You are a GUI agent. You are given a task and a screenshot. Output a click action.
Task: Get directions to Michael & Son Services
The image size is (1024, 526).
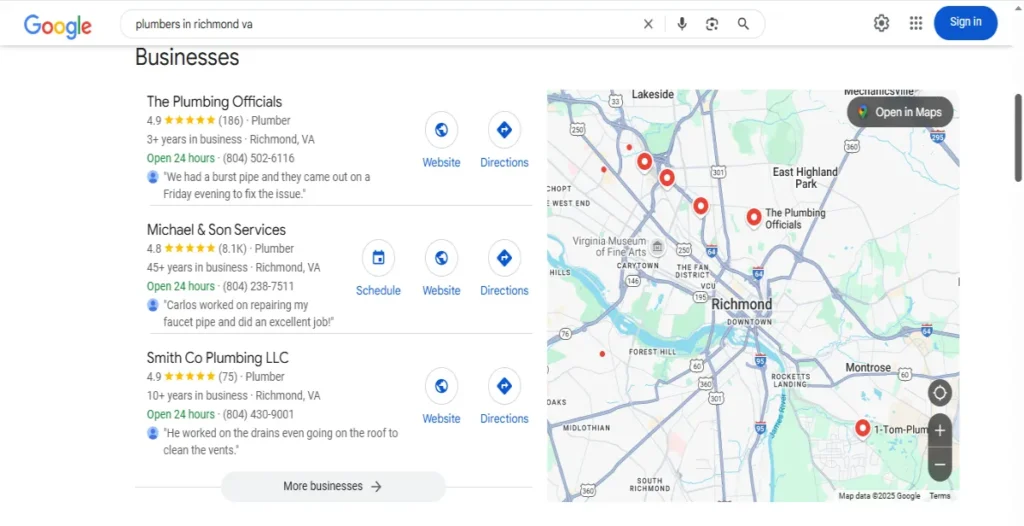pos(504,258)
